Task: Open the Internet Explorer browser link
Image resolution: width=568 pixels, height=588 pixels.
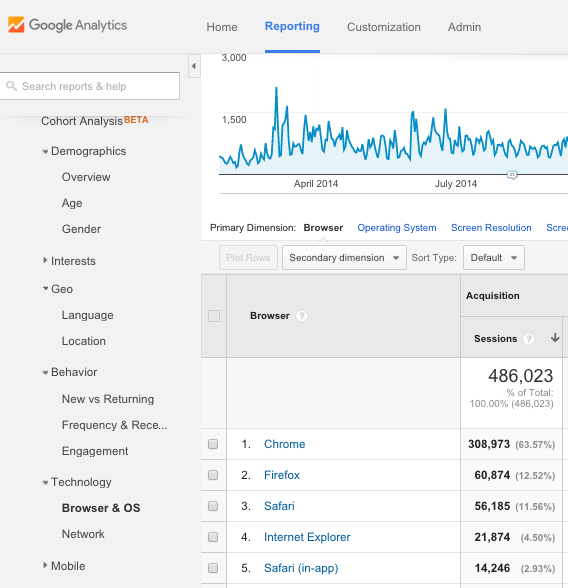Action: [x=307, y=537]
